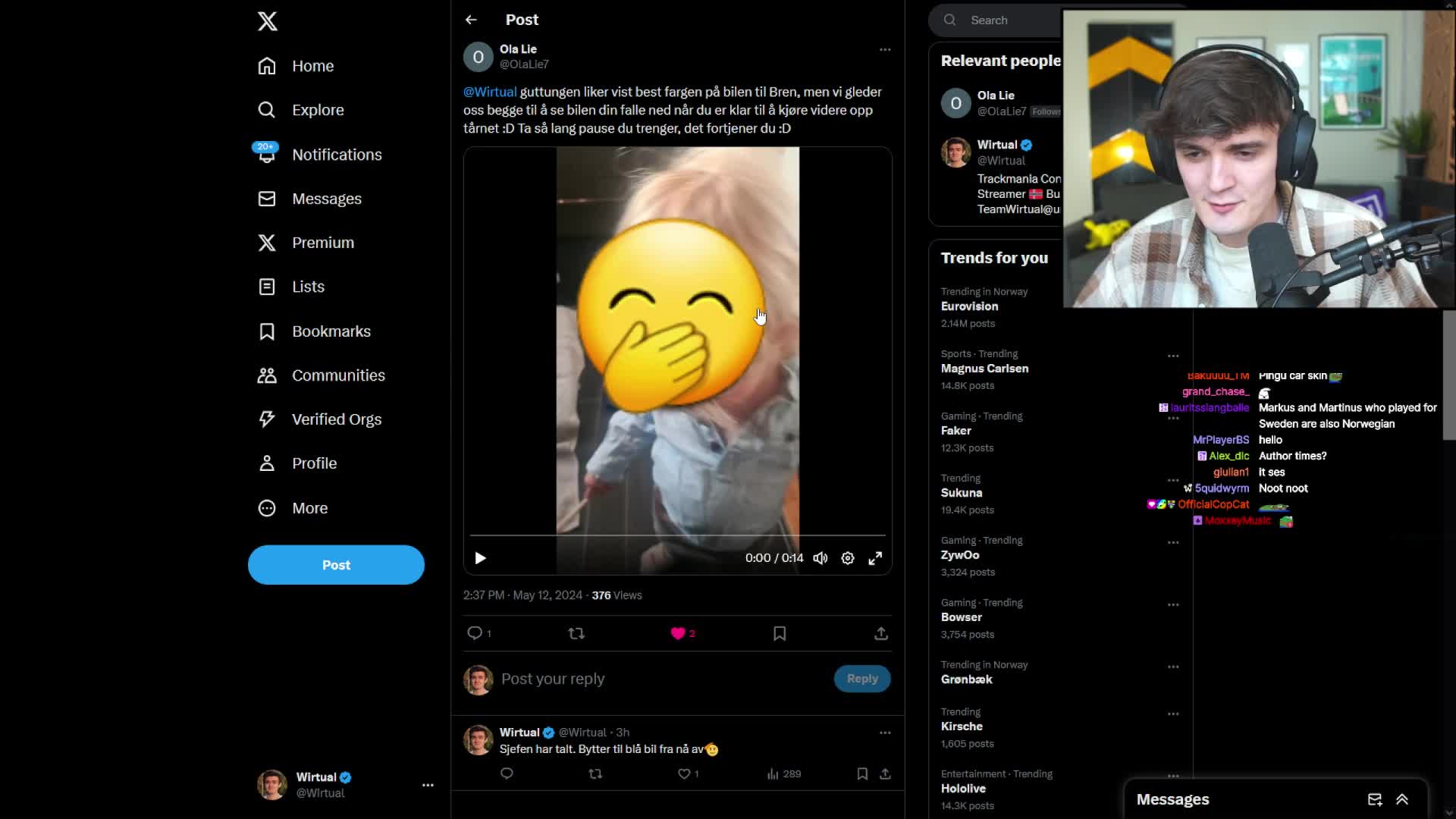
Task: Open Grønbæk trend options
Action: [1173, 667]
